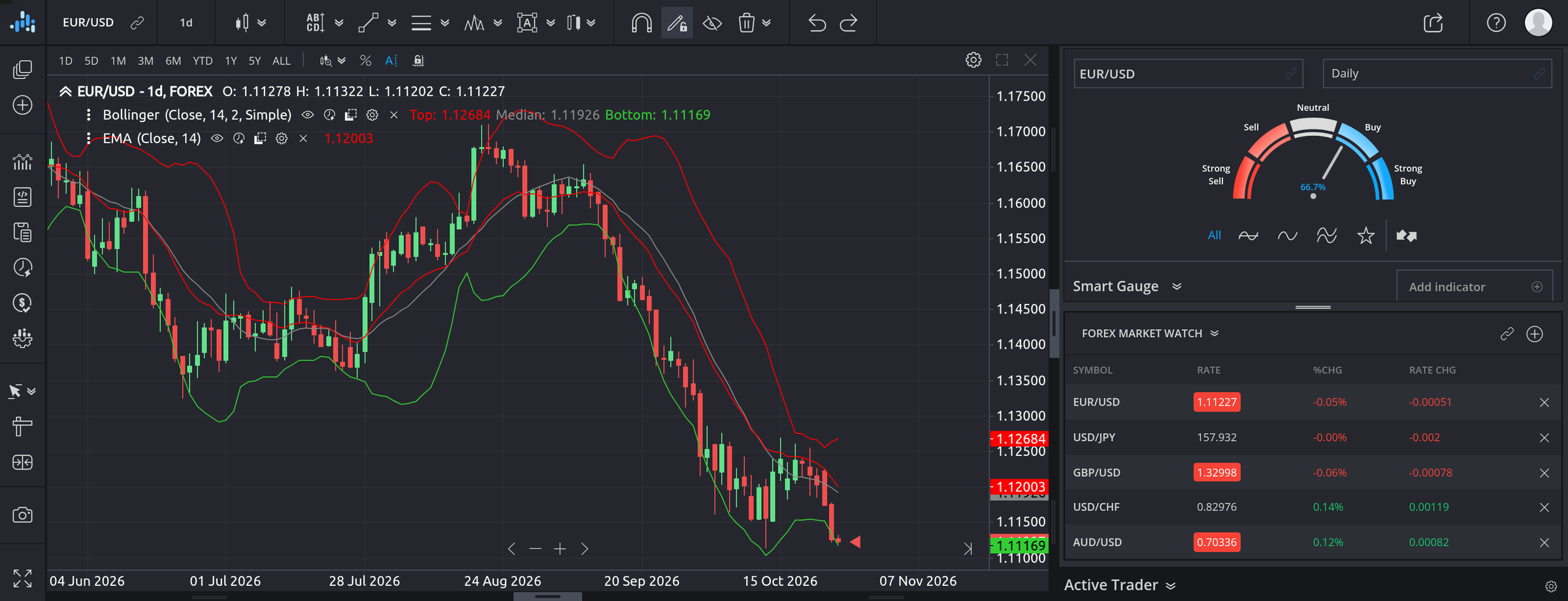Open the dollar sign icon in sidebar
Screen dimensions: 1568x601
click(x=22, y=303)
